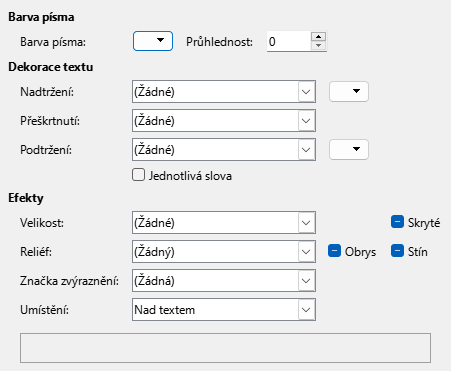Open the Umístění dropdown showing Nad textem
Screen dimensions: 451x371
click(224, 309)
